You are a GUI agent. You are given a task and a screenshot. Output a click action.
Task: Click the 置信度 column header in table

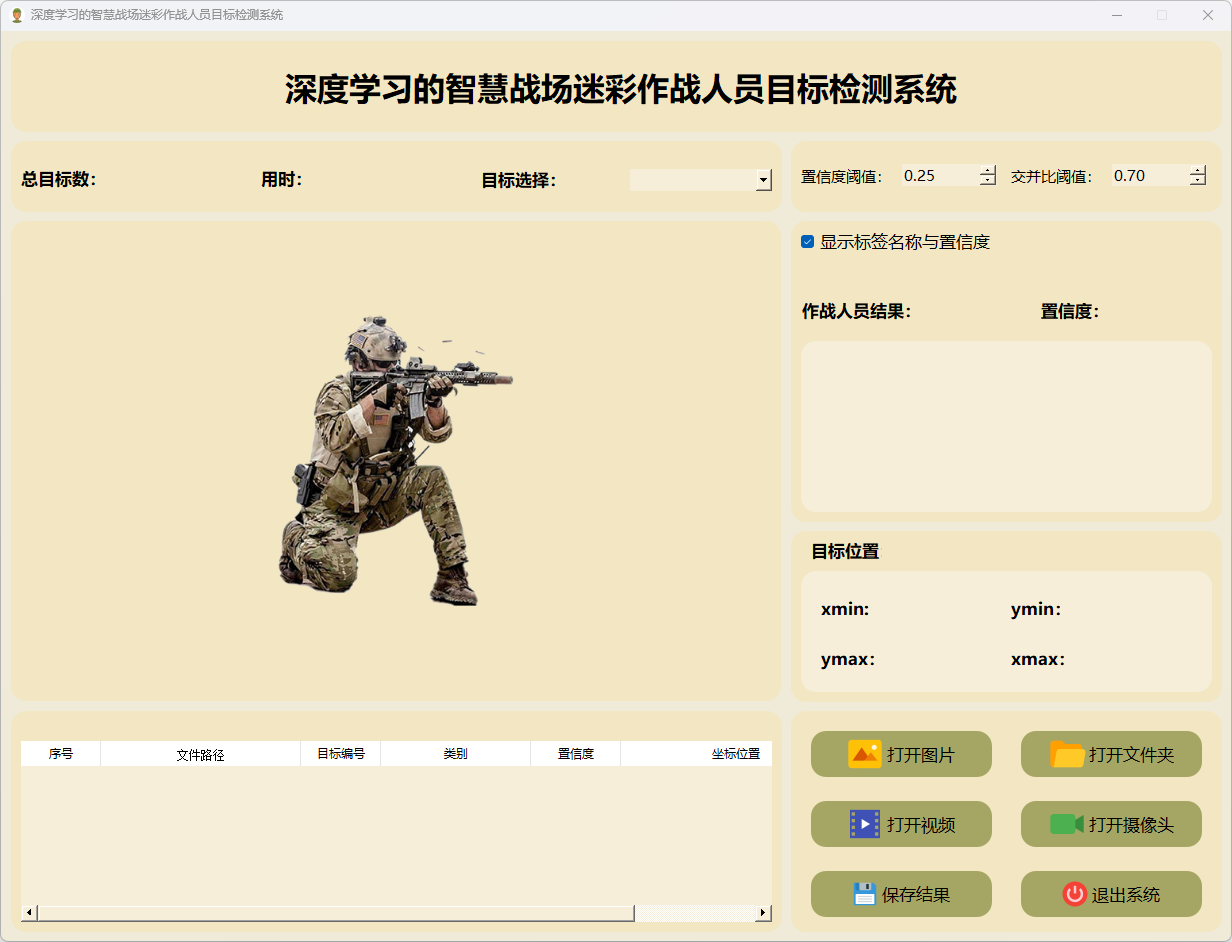(575, 754)
